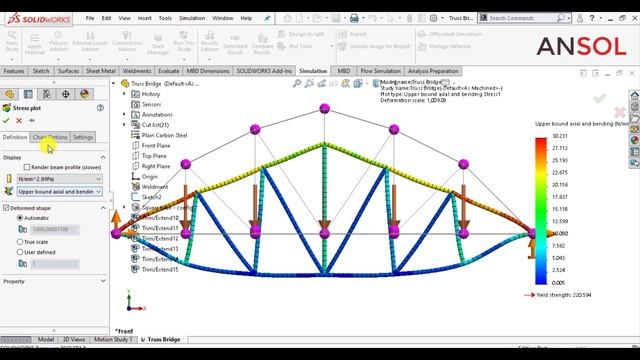Expand the Property section chevron
Image resolution: width=640 pixels, height=360 pixels.
click(x=103, y=281)
